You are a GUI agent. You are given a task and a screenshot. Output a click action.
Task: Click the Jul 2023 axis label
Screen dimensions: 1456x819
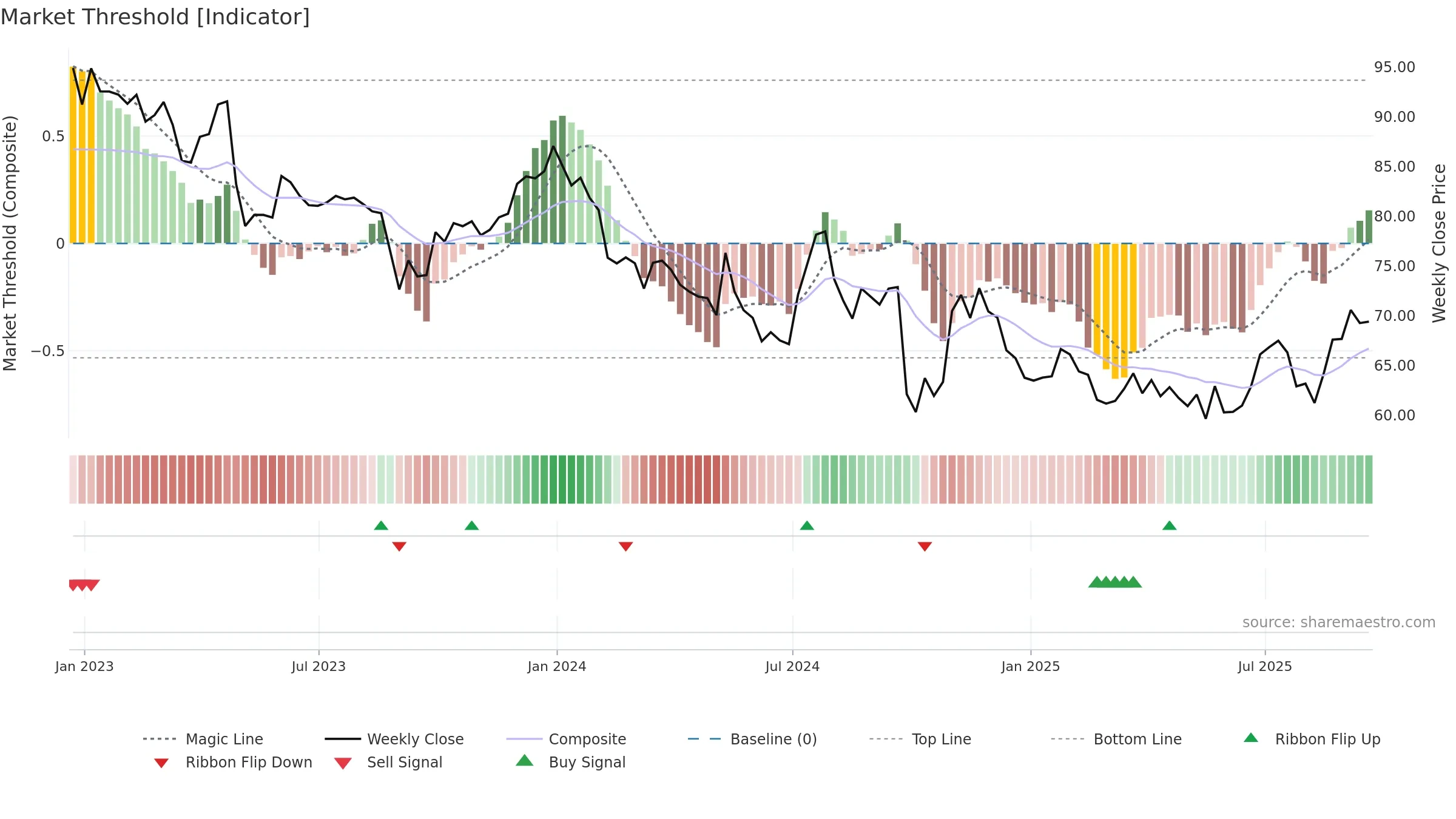click(318, 666)
